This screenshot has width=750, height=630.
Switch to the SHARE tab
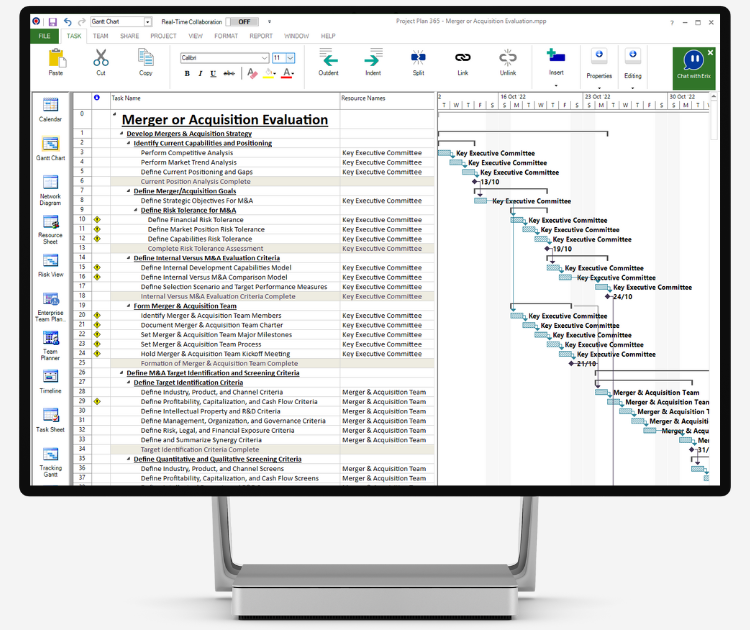tap(129, 36)
